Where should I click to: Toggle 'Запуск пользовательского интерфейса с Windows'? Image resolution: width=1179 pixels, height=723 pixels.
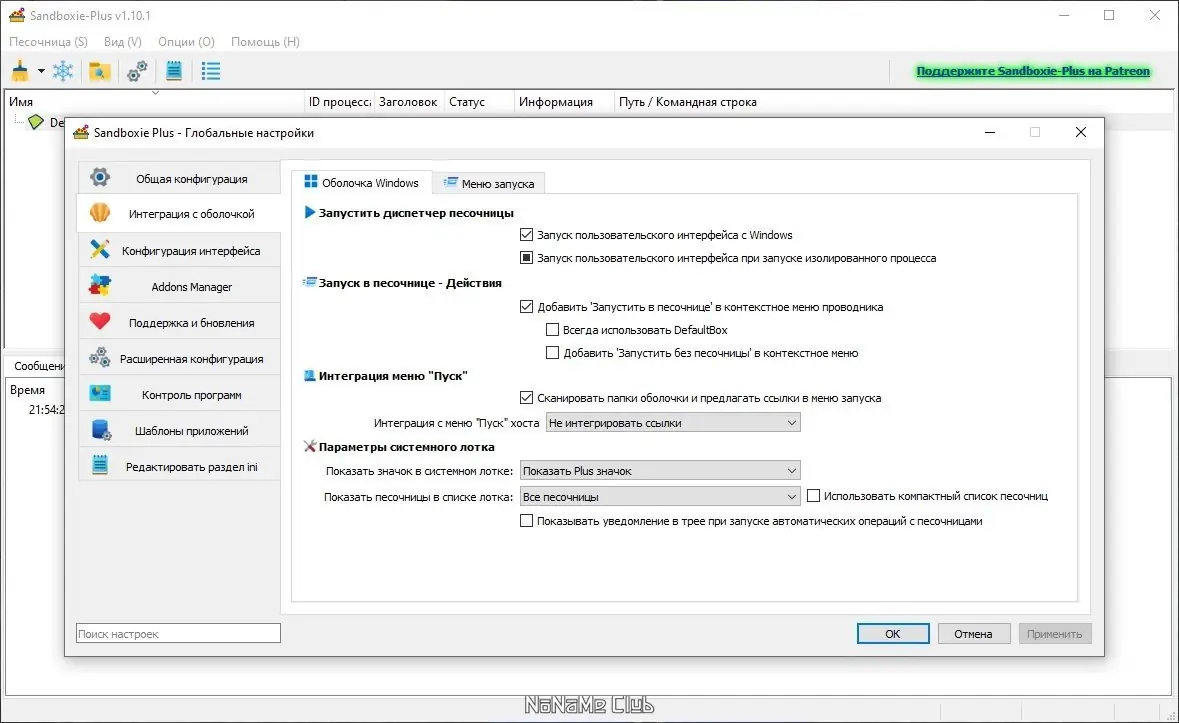point(527,234)
